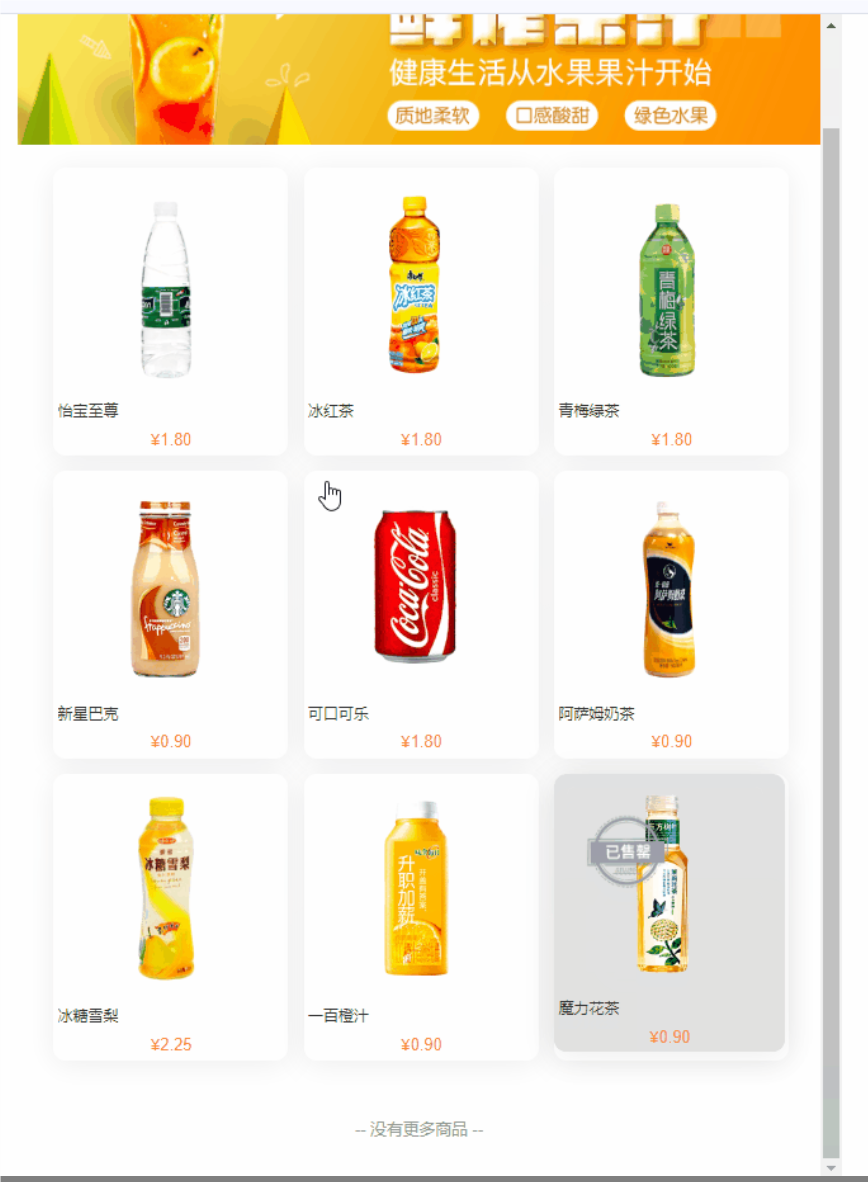The height and width of the screenshot is (1182, 868).
Task: Select the 冰糖雪梨 pear drink bottle image
Action: point(167,887)
